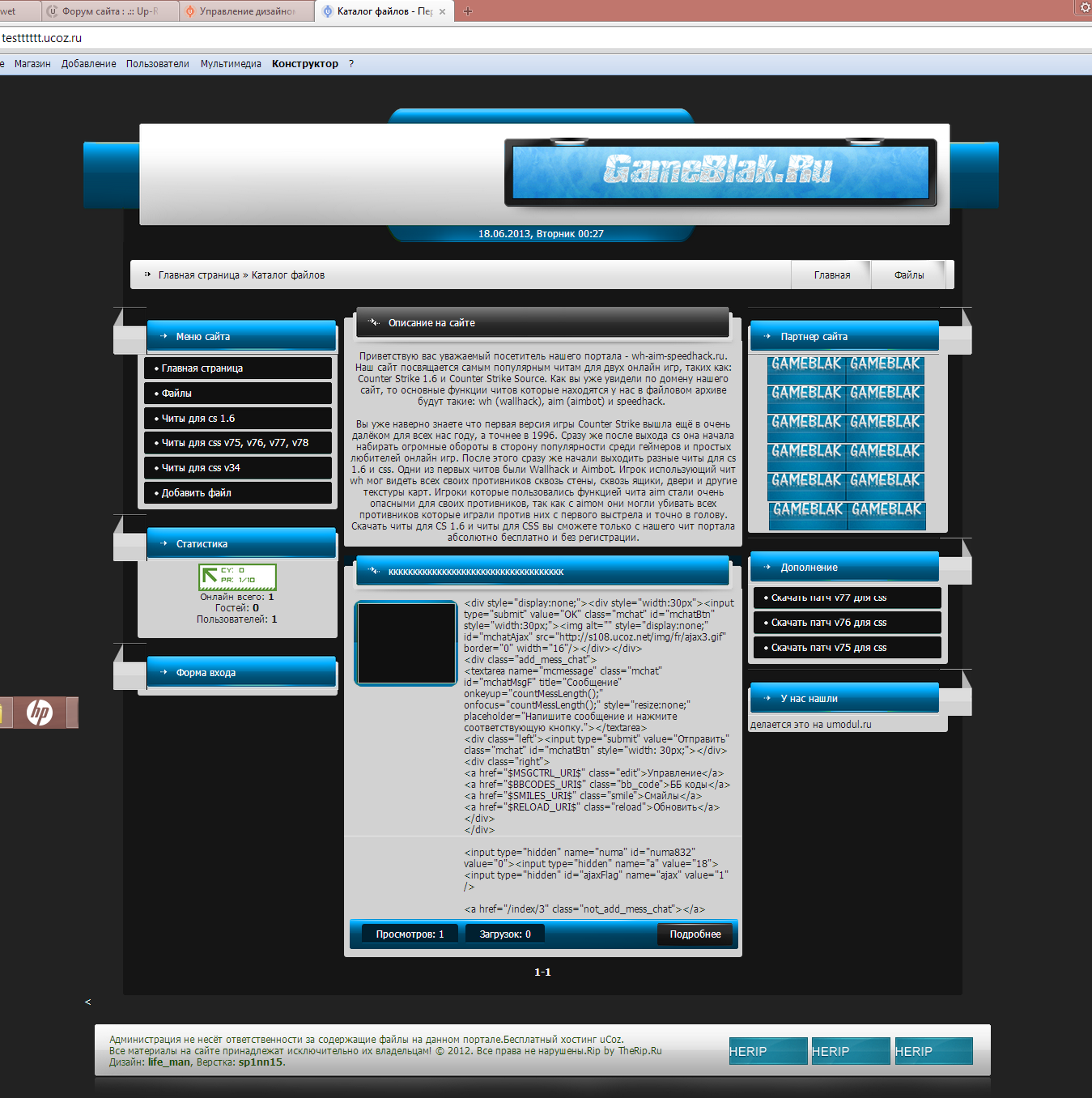1092x1098 pixels.
Task: Click the TheRip.Ru text in footer
Action: tap(640, 1051)
